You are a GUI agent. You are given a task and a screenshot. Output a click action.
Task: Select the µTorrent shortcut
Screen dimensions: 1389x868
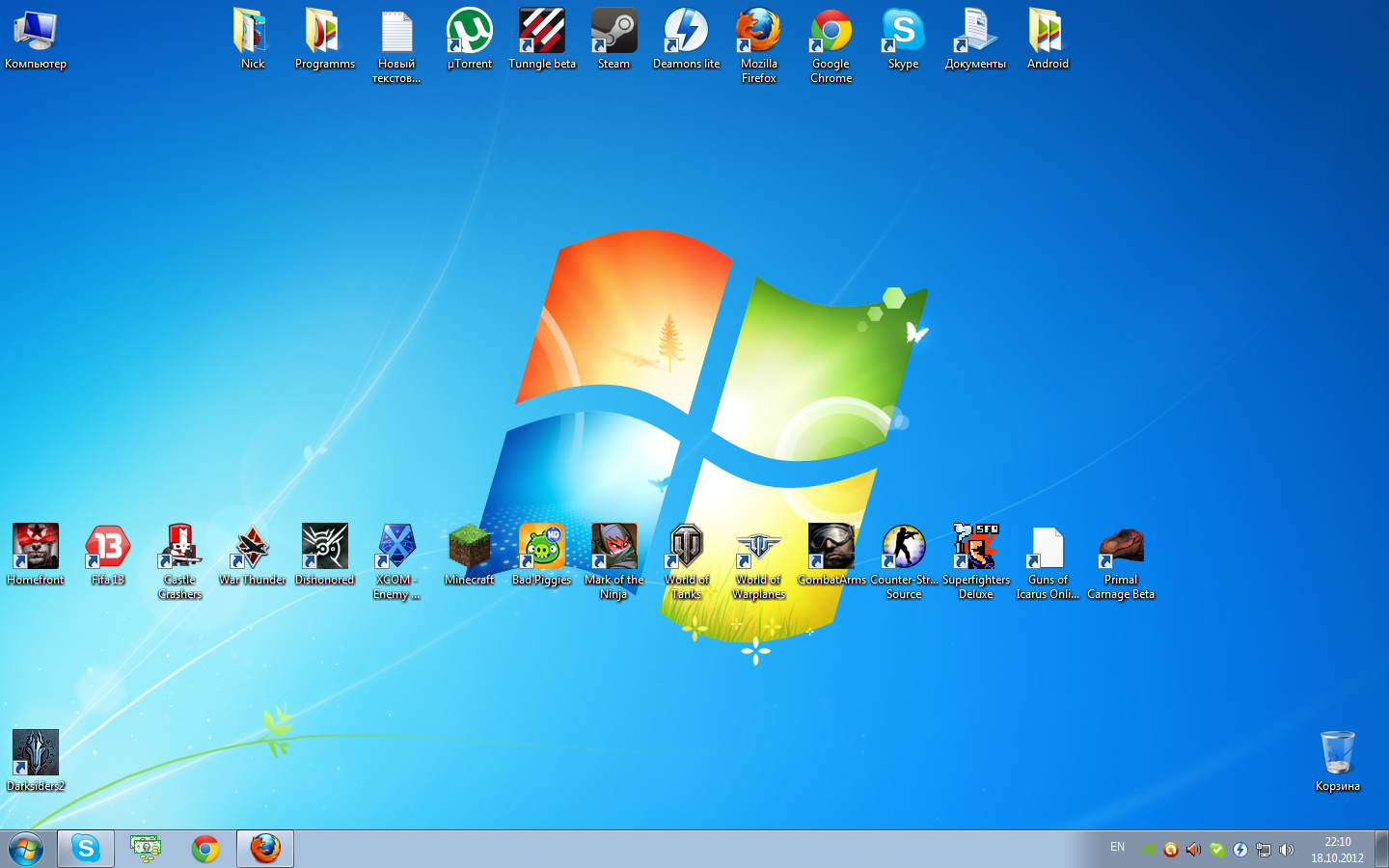[x=470, y=39]
